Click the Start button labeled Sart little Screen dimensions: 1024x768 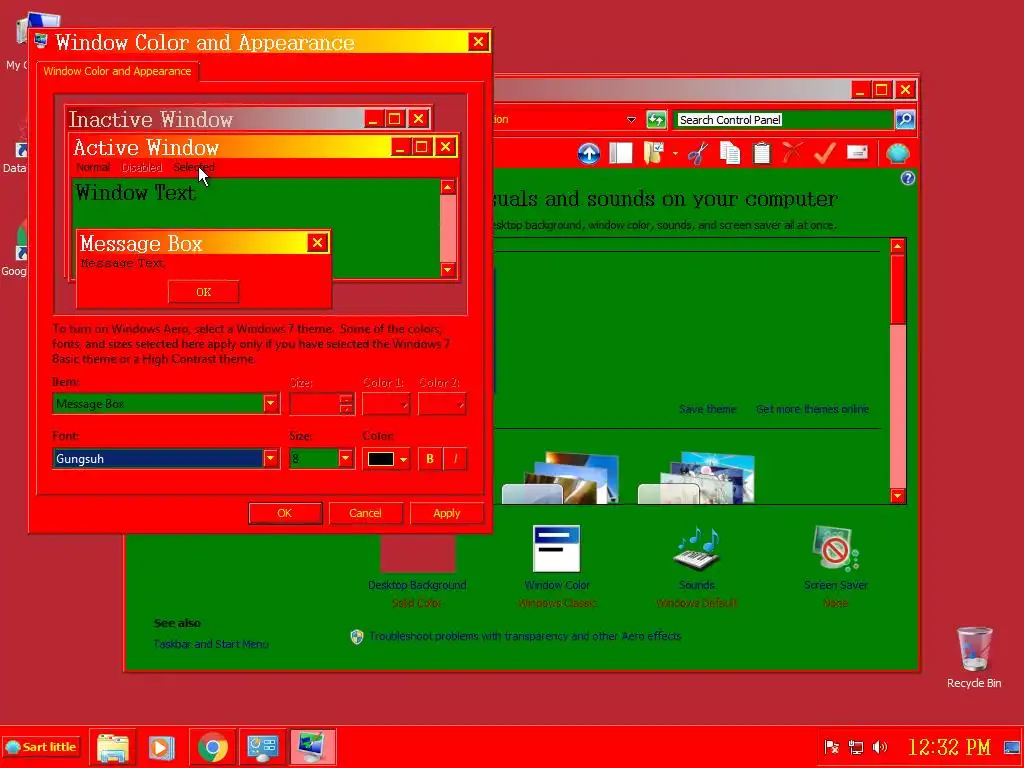pyautogui.click(x=41, y=747)
